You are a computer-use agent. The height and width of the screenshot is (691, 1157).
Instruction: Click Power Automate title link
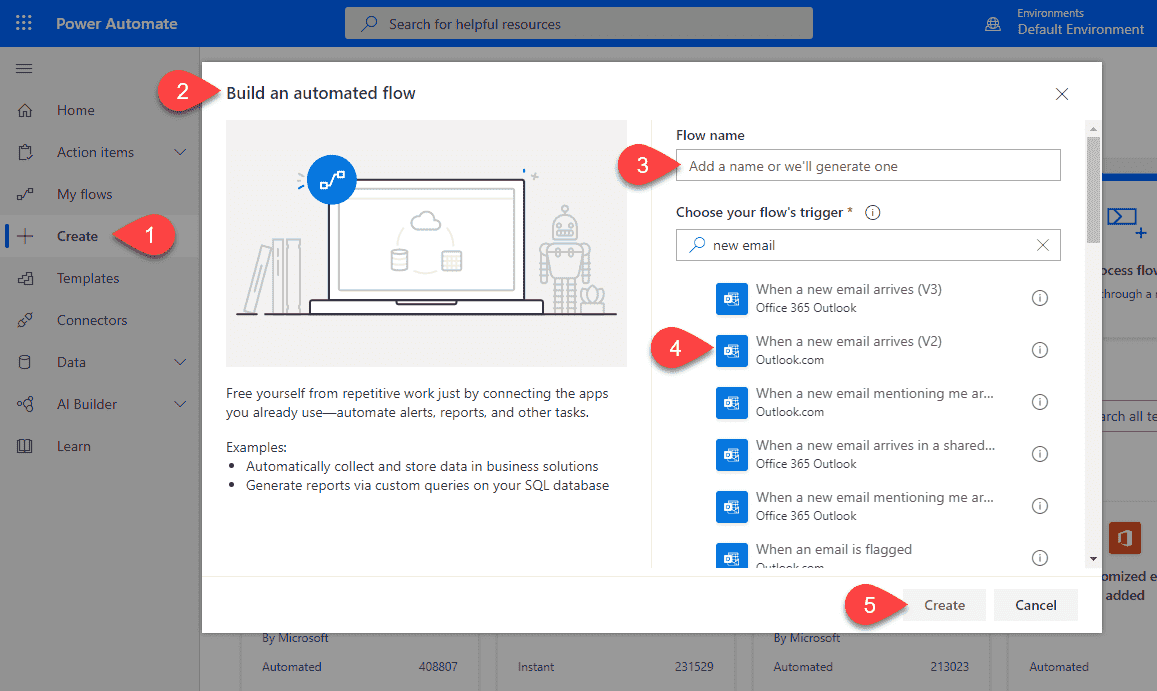tap(117, 24)
